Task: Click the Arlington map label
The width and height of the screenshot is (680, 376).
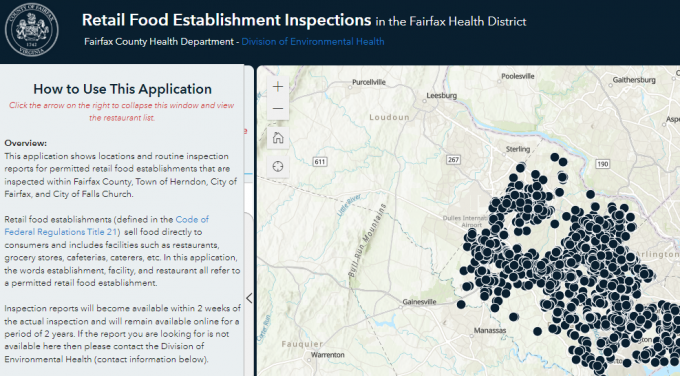Action: (x=657, y=254)
